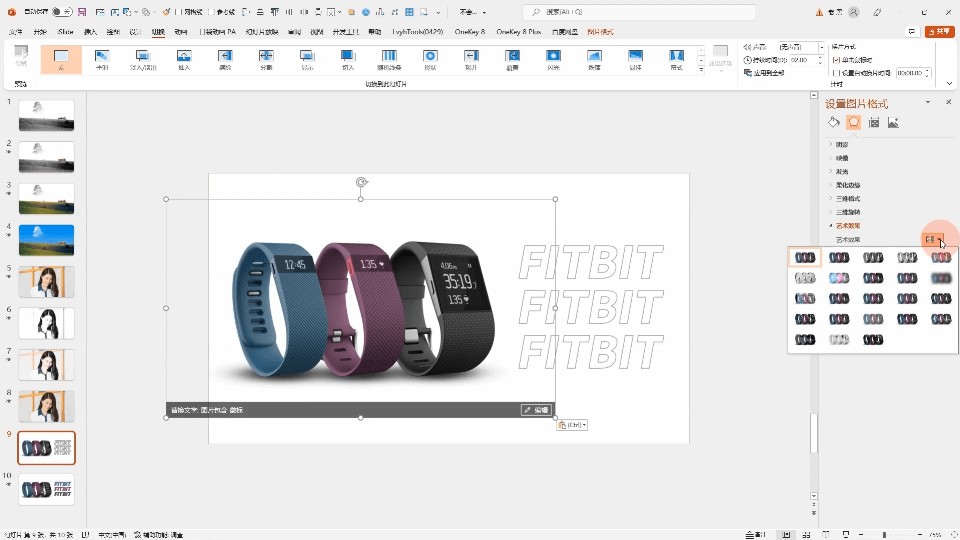Click the alt text Edit (编辑) button
The height and width of the screenshot is (540, 960).
tap(535, 410)
